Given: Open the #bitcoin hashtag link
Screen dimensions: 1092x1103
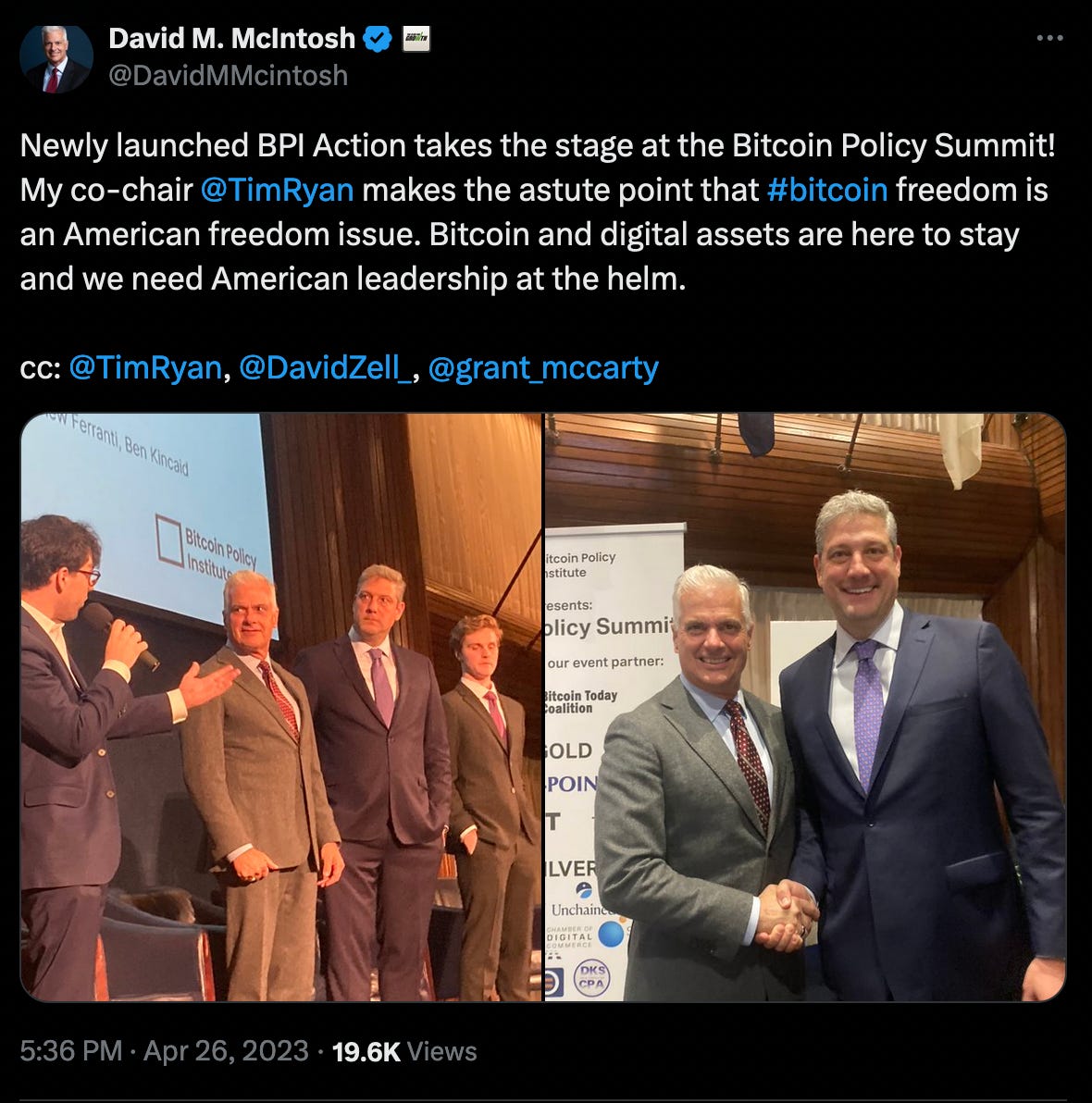Looking at the screenshot, I should click(x=827, y=190).
